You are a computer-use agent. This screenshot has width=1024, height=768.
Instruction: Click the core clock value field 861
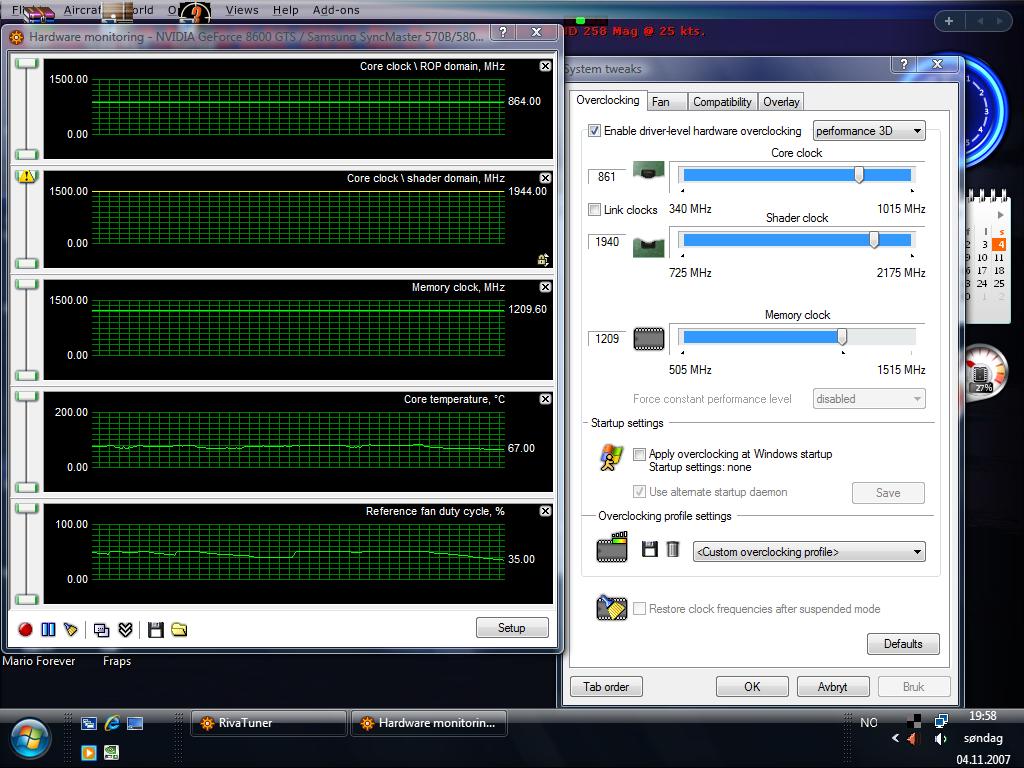(x=607, y=177)
